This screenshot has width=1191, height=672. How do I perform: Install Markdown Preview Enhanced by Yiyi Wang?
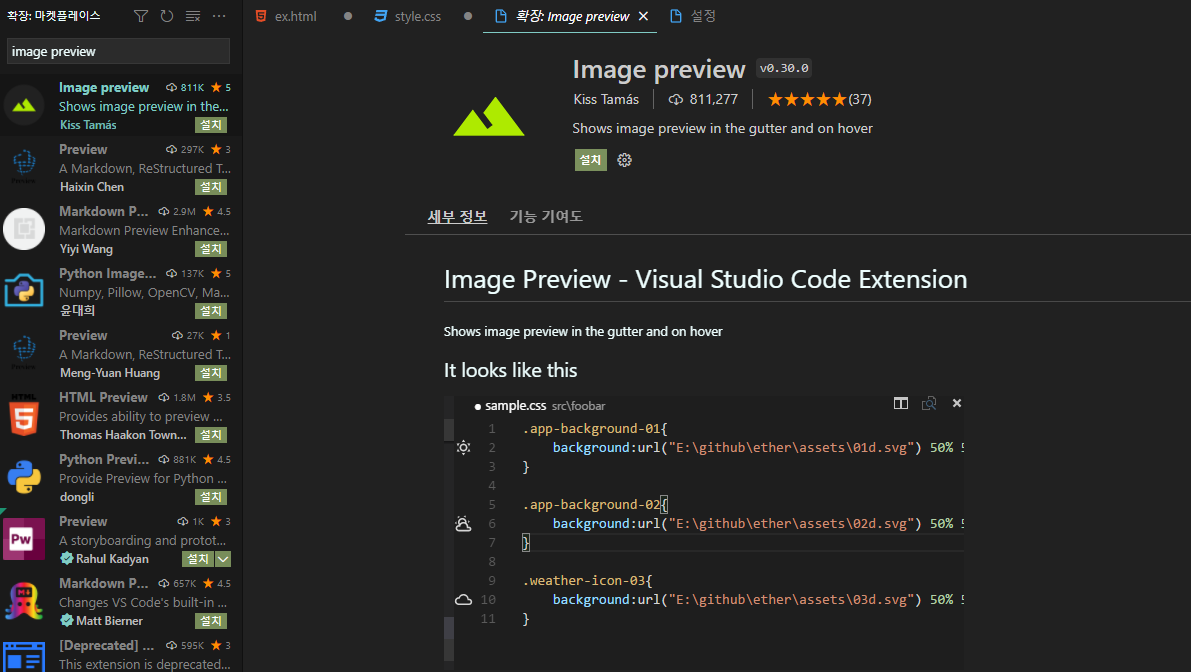coord(211,249)
